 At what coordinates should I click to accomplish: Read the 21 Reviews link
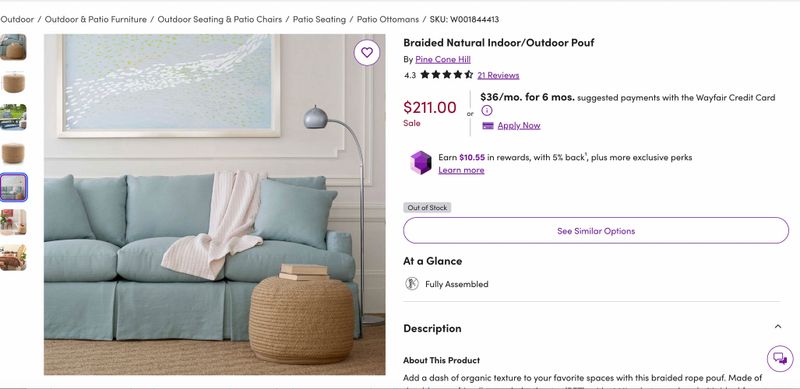click(x=498, y=76)
